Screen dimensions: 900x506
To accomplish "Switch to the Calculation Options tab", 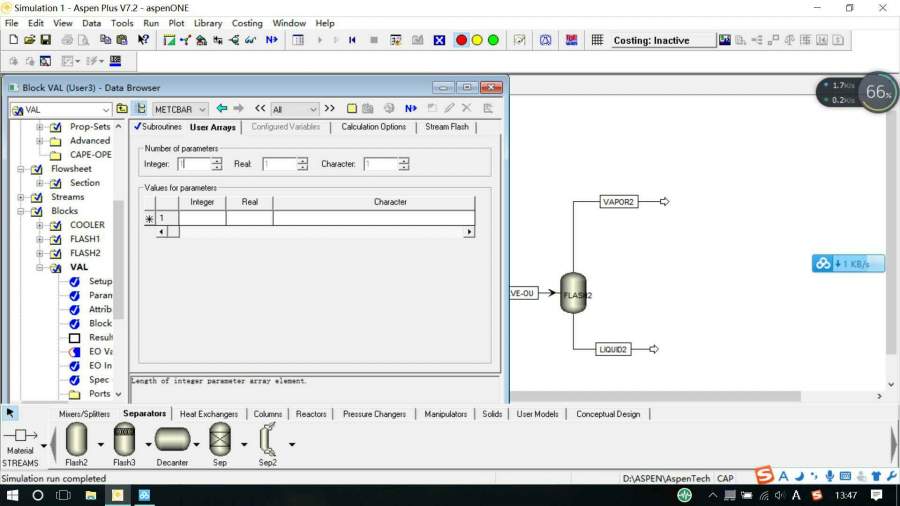I will [373, 127].
